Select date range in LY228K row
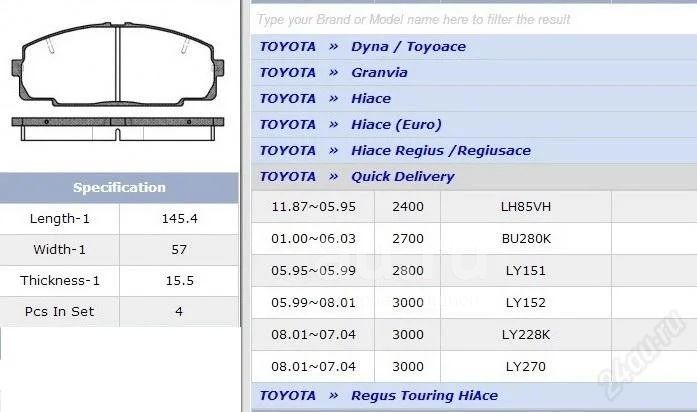 313,335
